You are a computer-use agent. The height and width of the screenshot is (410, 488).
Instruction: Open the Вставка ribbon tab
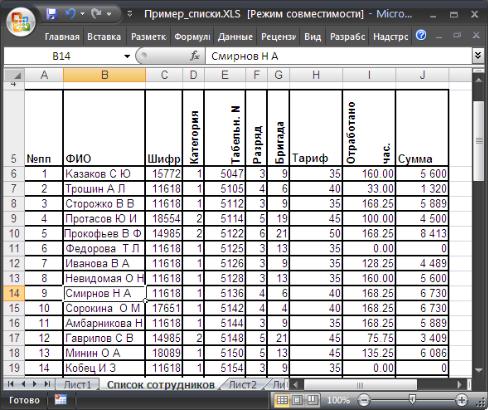click(x=104, y=36)
